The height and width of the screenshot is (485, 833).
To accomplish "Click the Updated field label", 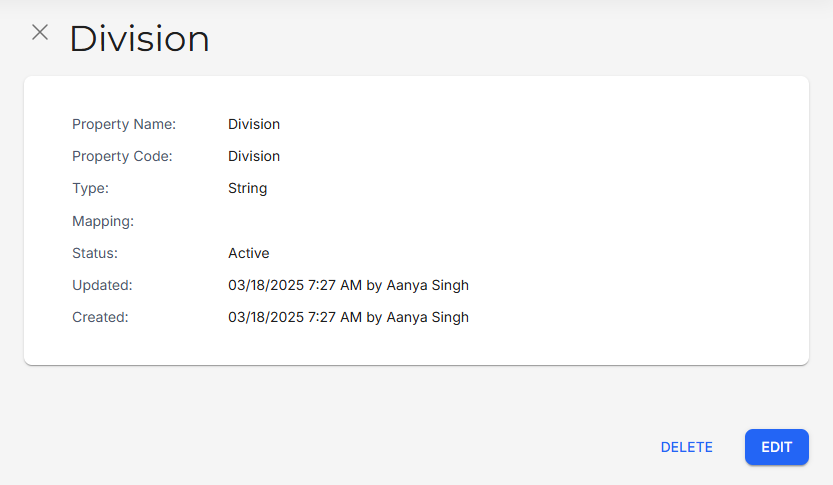I will point(102,285).
